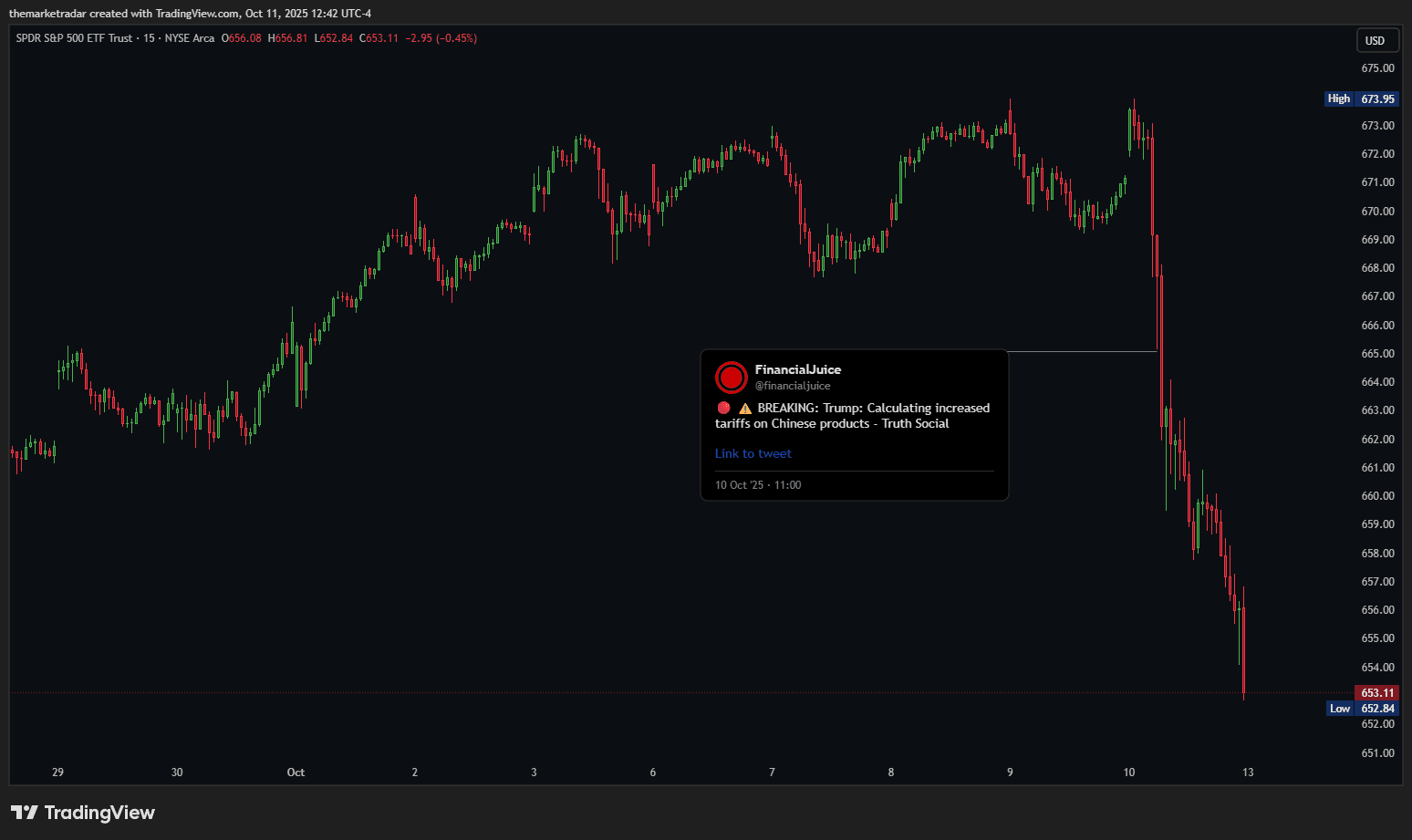The height and width of the screenshot is (840, 1412).
Task: Click the red circle emoji in the BREAKING text
Action: point(722,408)
